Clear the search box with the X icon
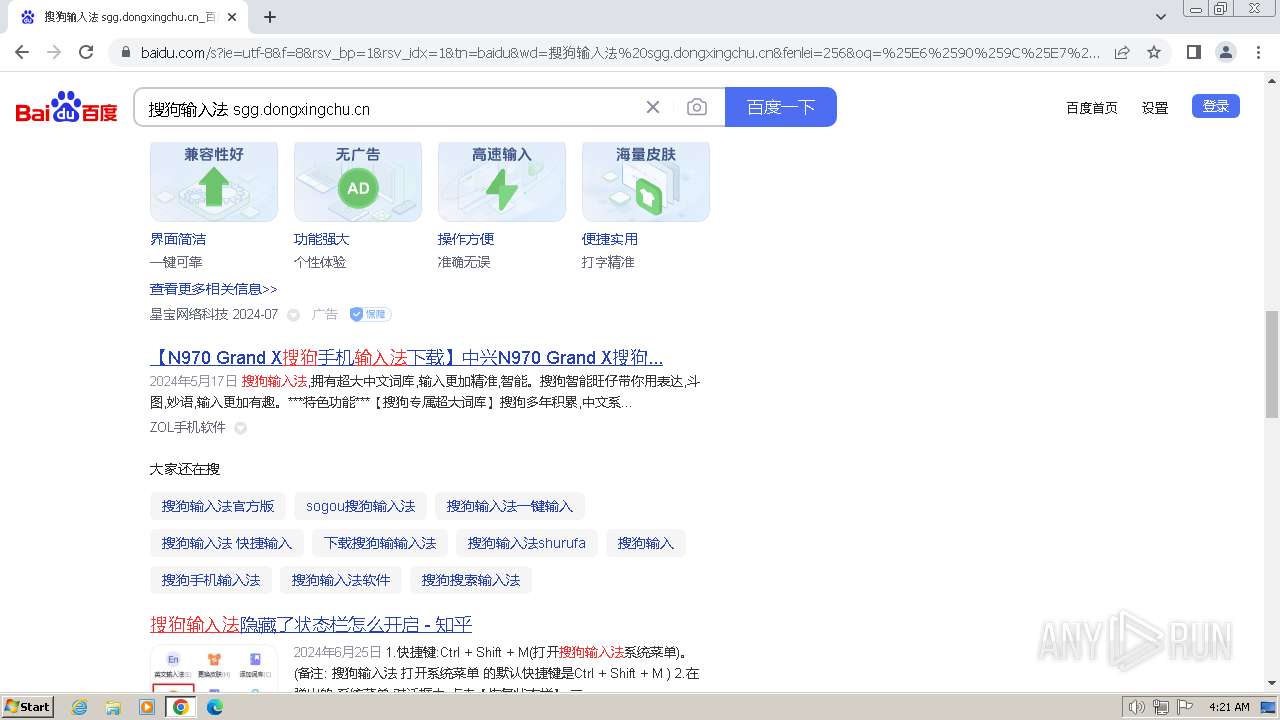 point(653,107)
